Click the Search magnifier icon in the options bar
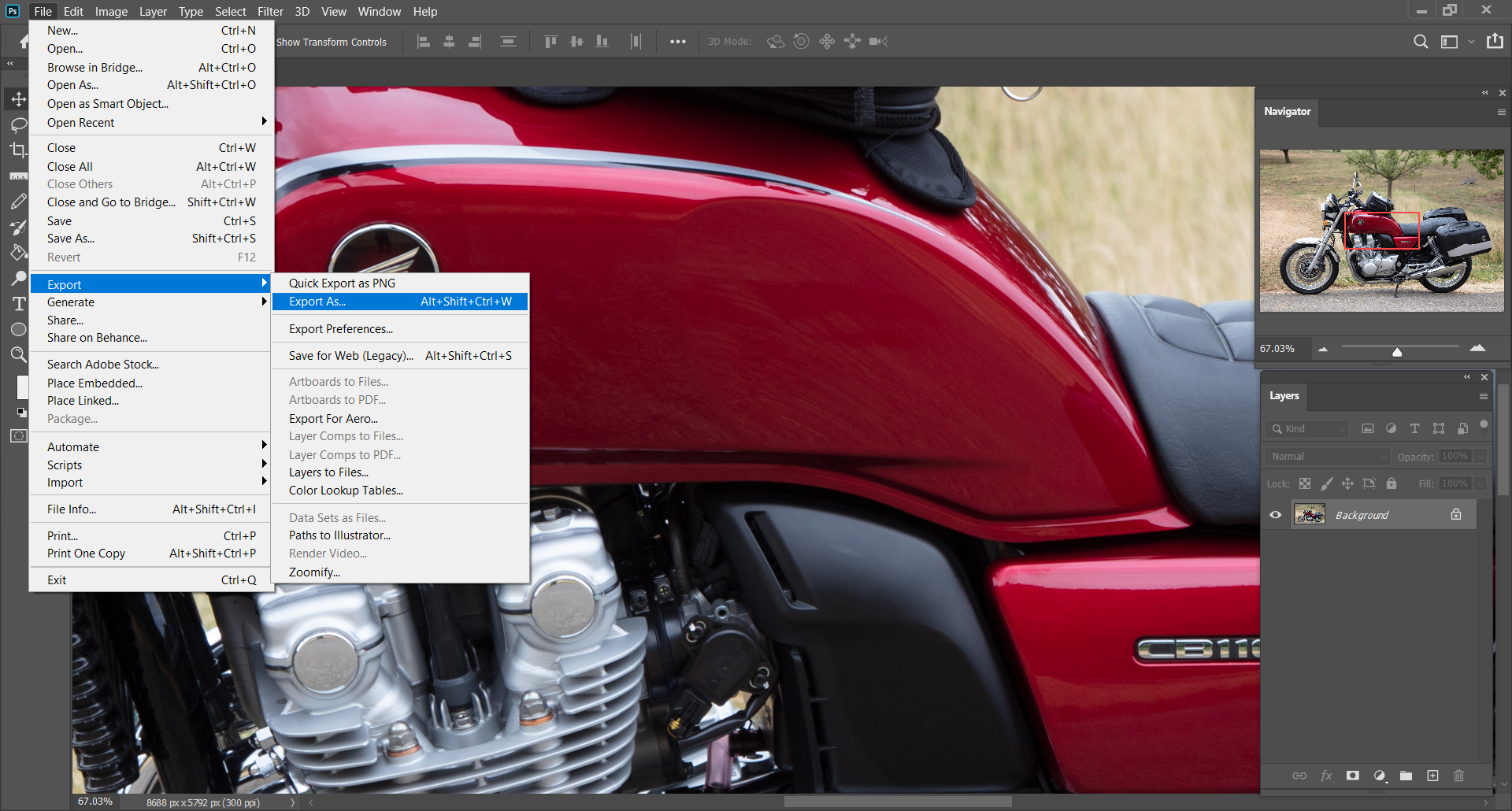The height and width of the screenshot is (811, 1512). [1420, 42]
